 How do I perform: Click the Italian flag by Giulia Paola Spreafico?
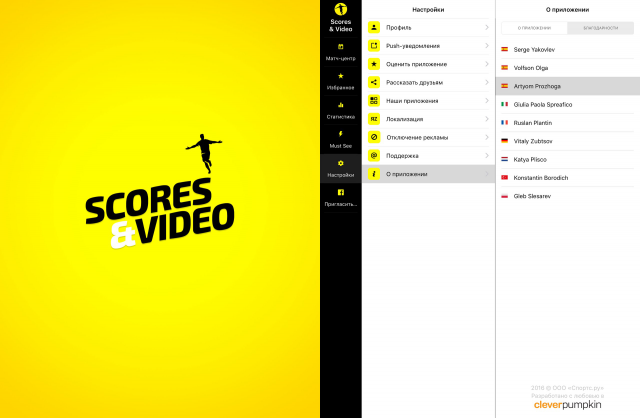[x=504, y=104]
